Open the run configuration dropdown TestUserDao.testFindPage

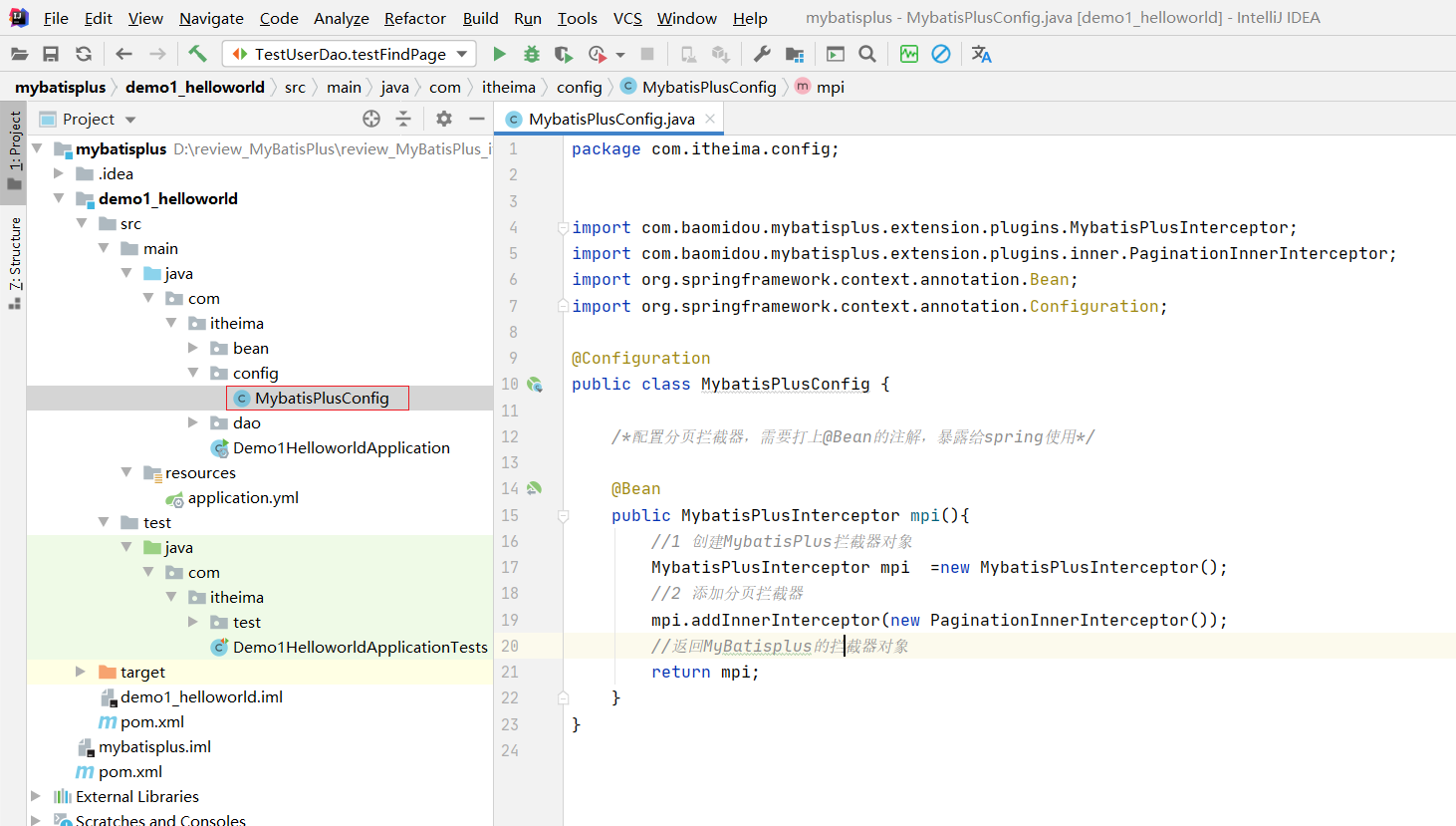pos(350,54)
